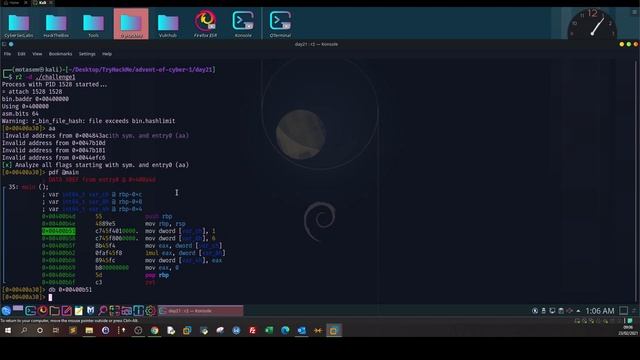Open the Tools desktop folder
Image resolution: width=640 pixels, height=360 pixels.
(93, 25)
